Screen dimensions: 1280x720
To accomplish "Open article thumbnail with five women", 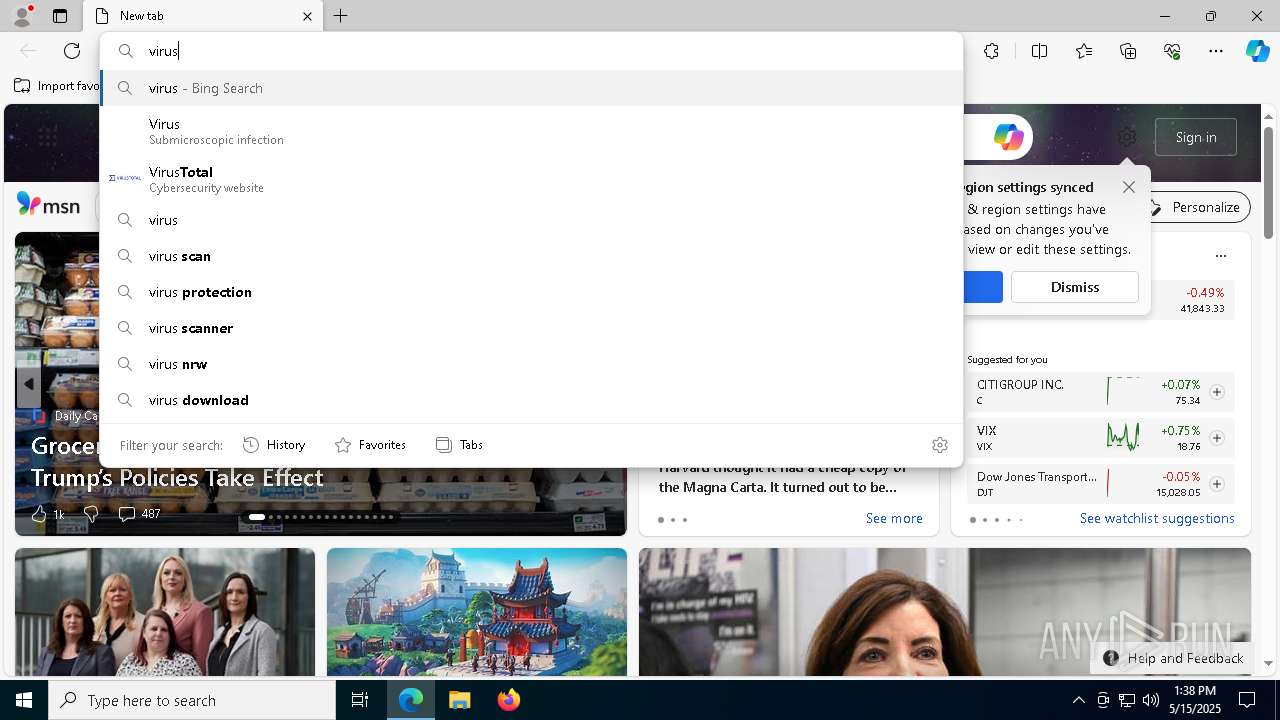I will click(165, 612).
